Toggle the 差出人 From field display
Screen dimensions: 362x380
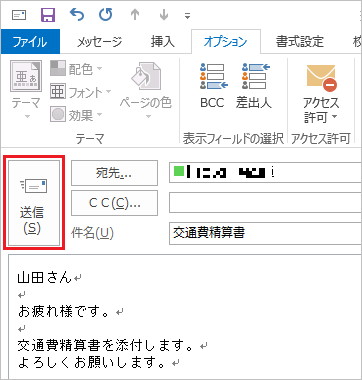254,86
